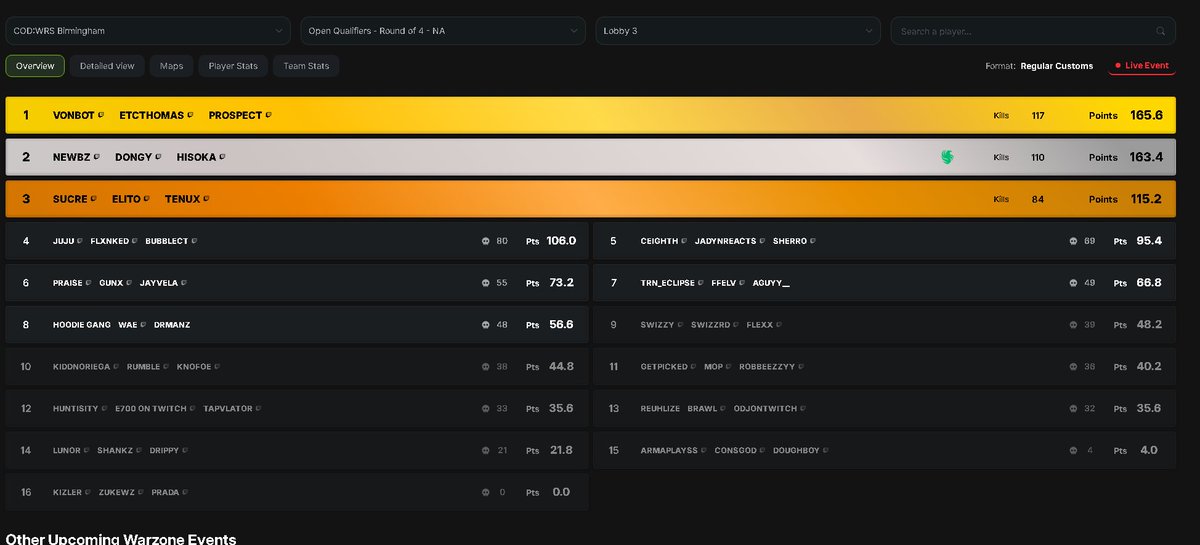
Task: Open HISOKA's Twitch icon
Action: point(222,157)
